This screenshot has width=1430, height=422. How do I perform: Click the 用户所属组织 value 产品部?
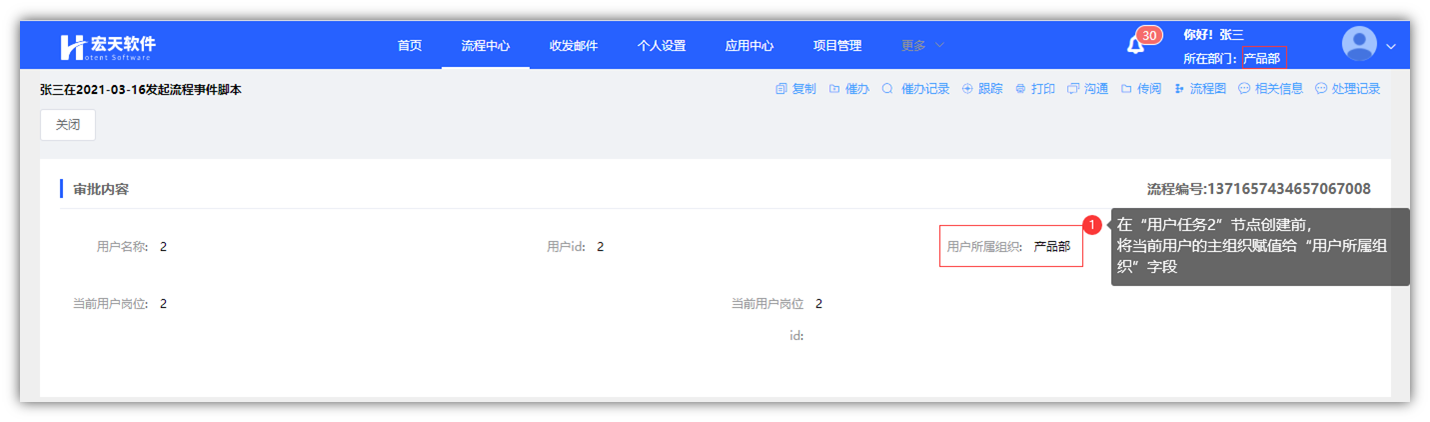click(x=1052, y=246)
